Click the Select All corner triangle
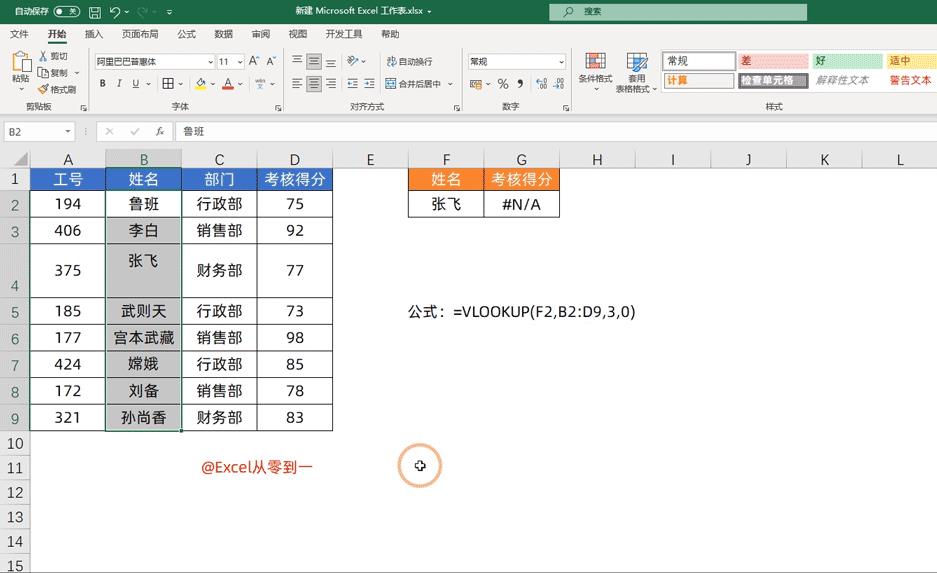The image size is (937, 573). [x=21, y=159]
